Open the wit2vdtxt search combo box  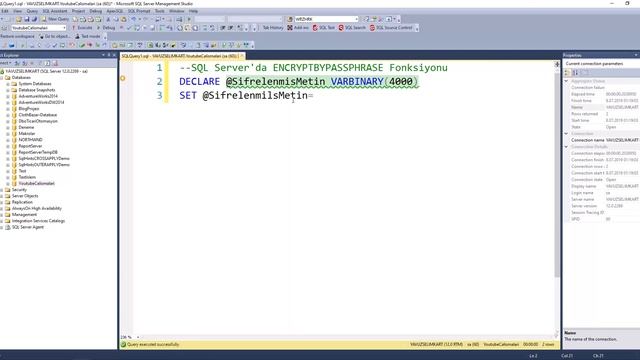coord(326,19)
